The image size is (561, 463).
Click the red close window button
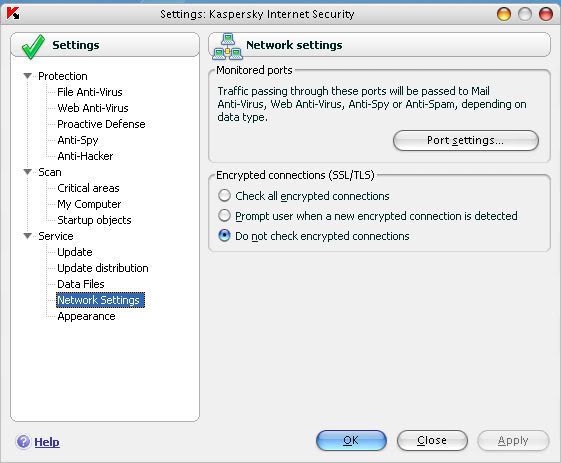pos(546,14)
